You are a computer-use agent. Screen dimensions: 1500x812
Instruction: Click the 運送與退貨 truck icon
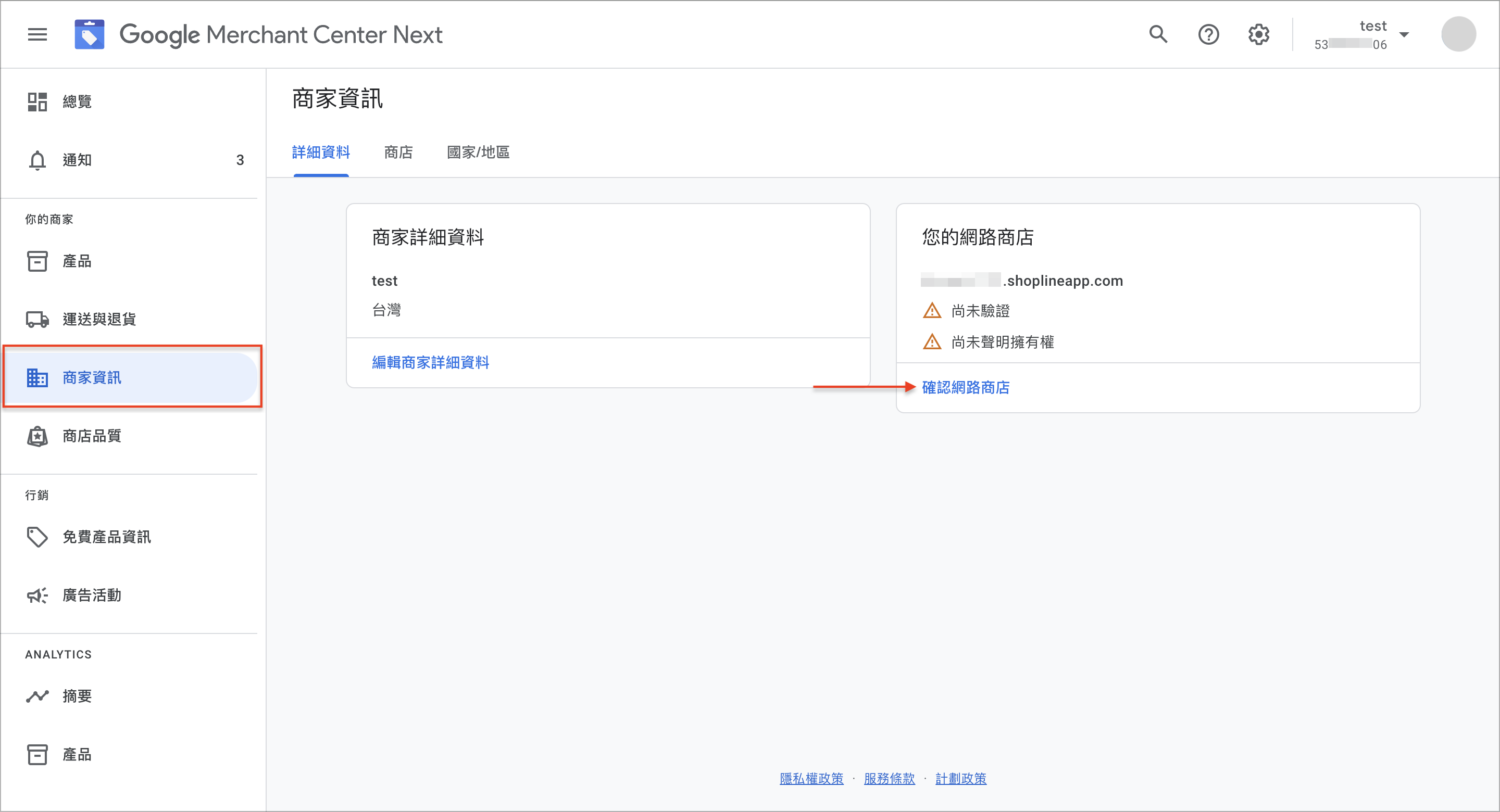(x=37, y=319)
